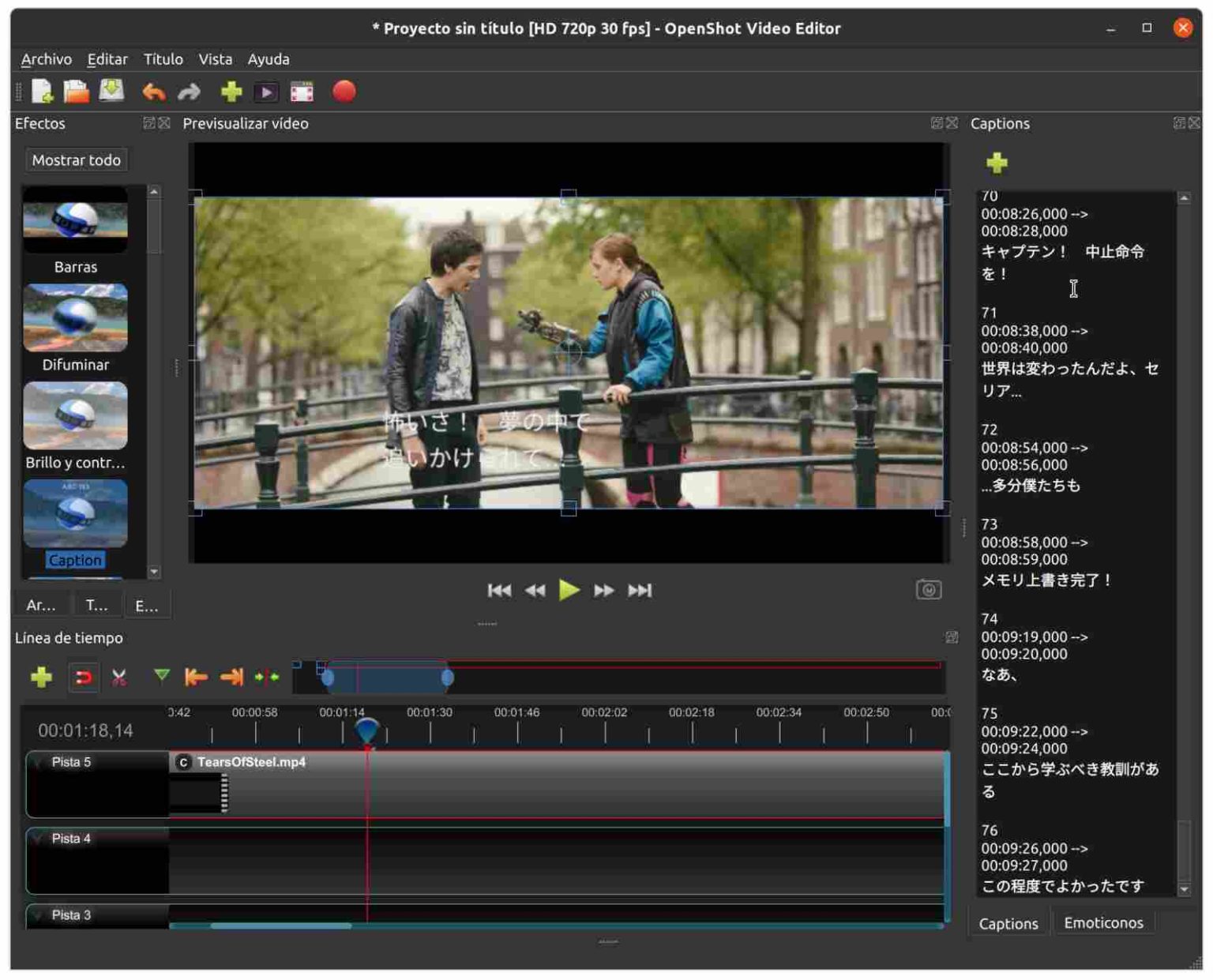Click the red Export Video button
The image size is (1213, 980).
(344, 92)
